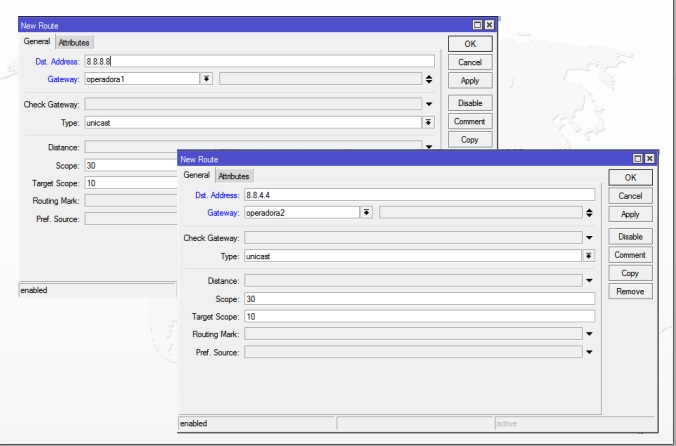Click the operadora2 gateway field
676x446 pixels.
(x=302, y=212)
